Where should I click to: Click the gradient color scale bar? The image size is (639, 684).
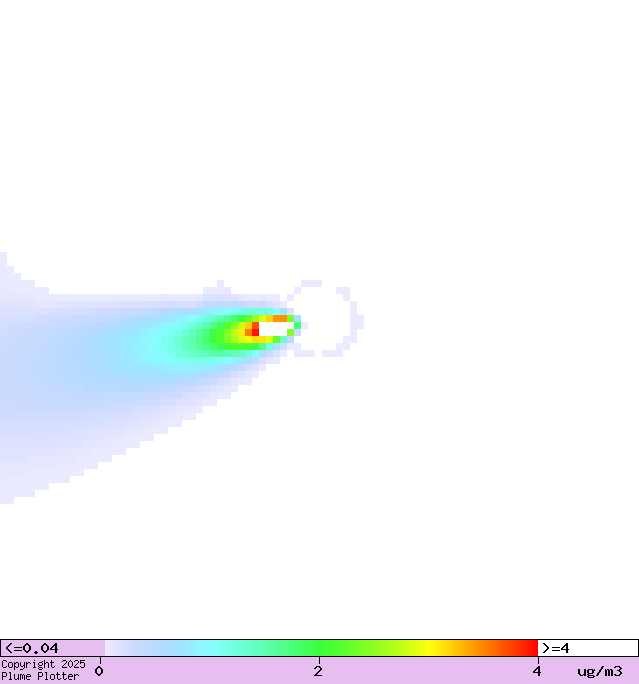[x=321, y=648]
